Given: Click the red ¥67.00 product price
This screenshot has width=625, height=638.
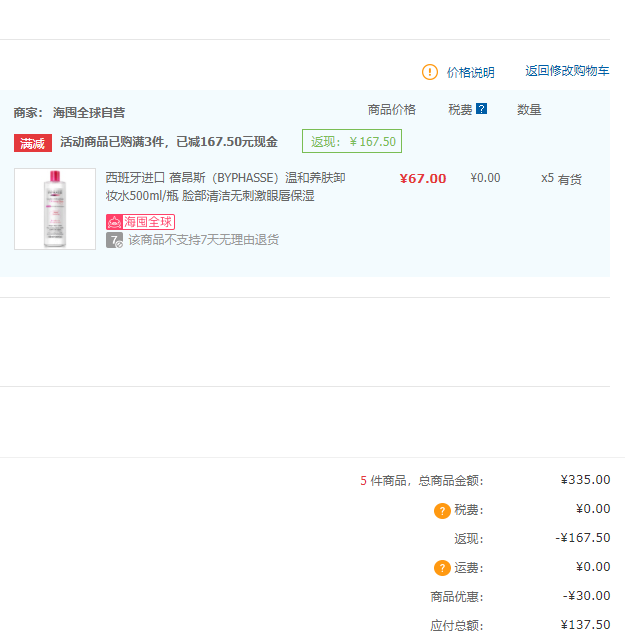Looking at the screenshot, I should click(422, 179).
